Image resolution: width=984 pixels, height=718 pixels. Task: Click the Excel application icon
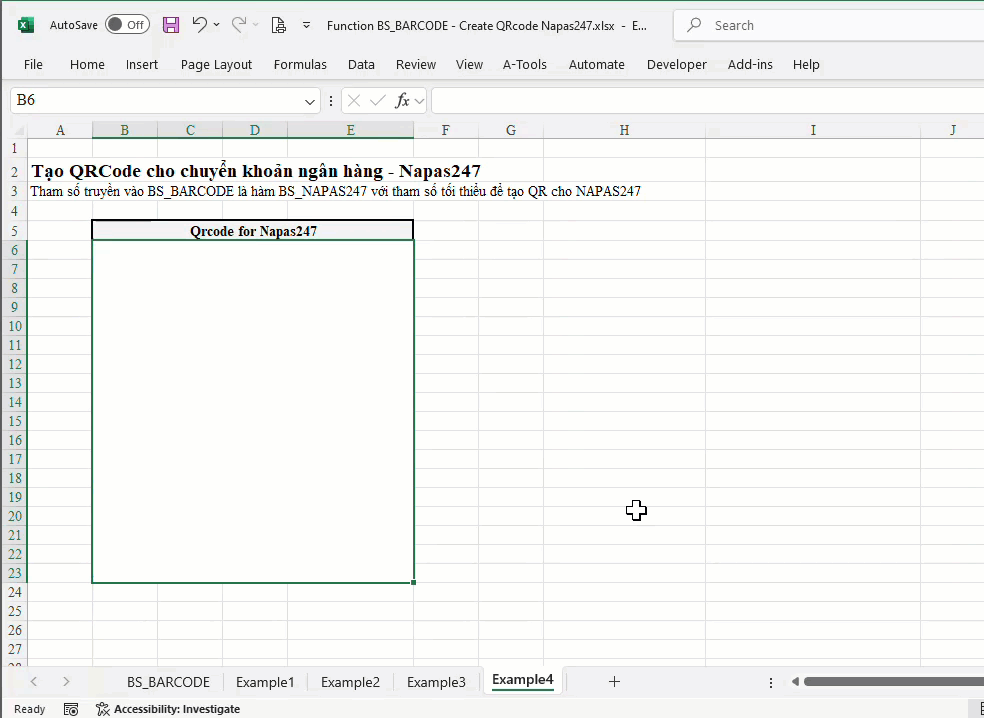click(25, 25)
